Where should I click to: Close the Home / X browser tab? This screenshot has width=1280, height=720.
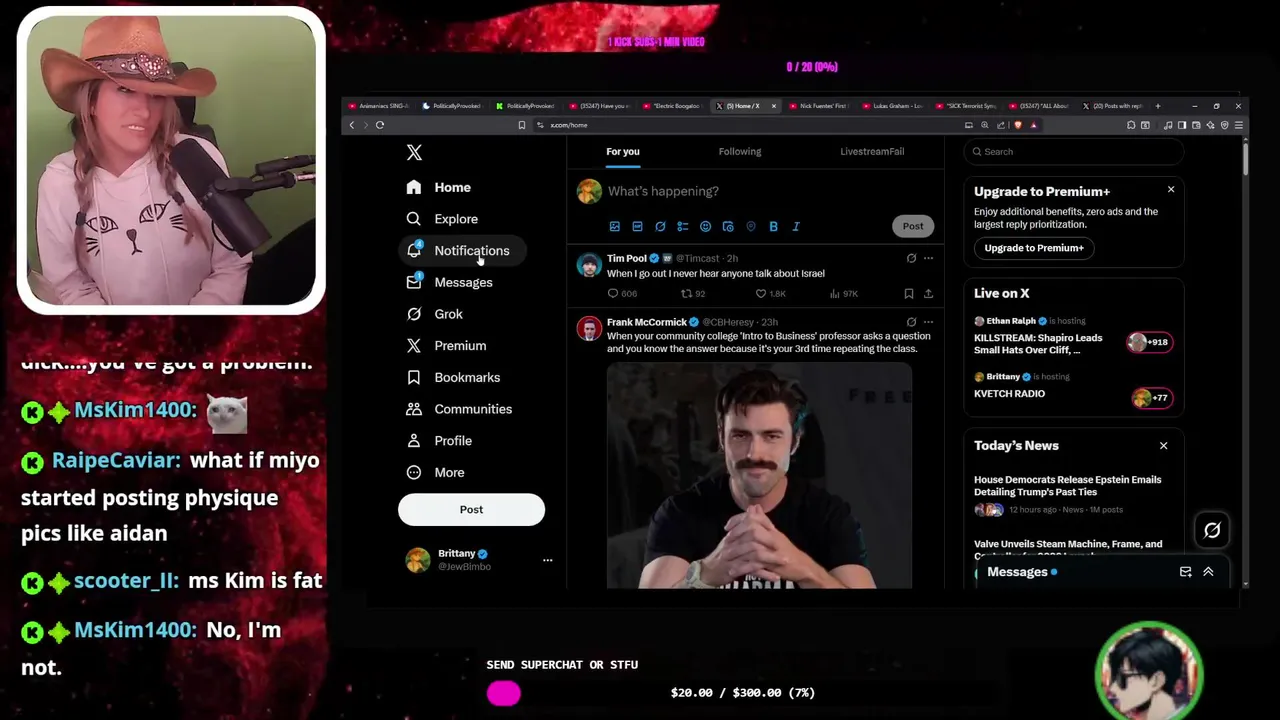pos(773,106)
